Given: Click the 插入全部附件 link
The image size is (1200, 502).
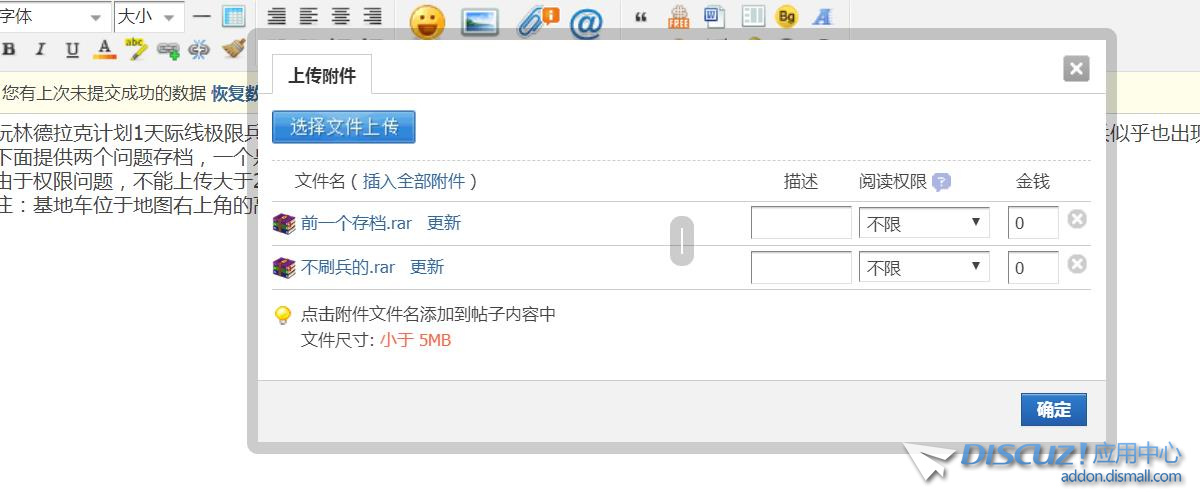Looking at the screenshot, I should tap(413, 181).
